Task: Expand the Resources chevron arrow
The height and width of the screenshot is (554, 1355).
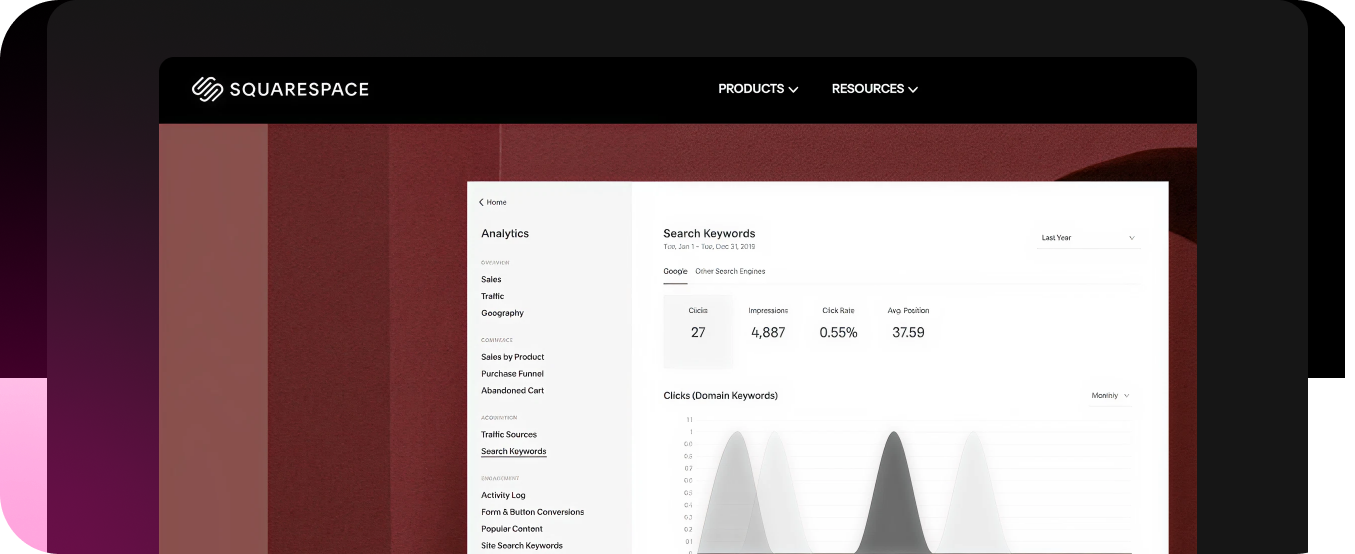Action: tap(912, 90)
